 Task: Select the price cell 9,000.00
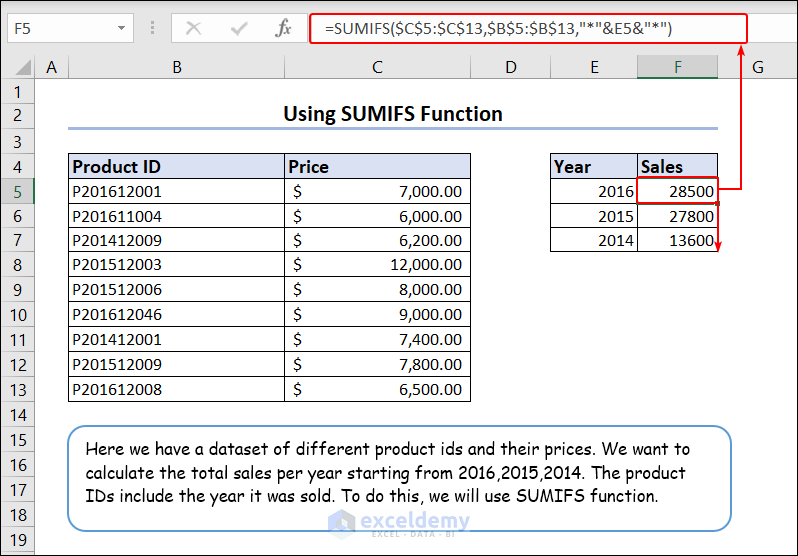coord(377,315)
